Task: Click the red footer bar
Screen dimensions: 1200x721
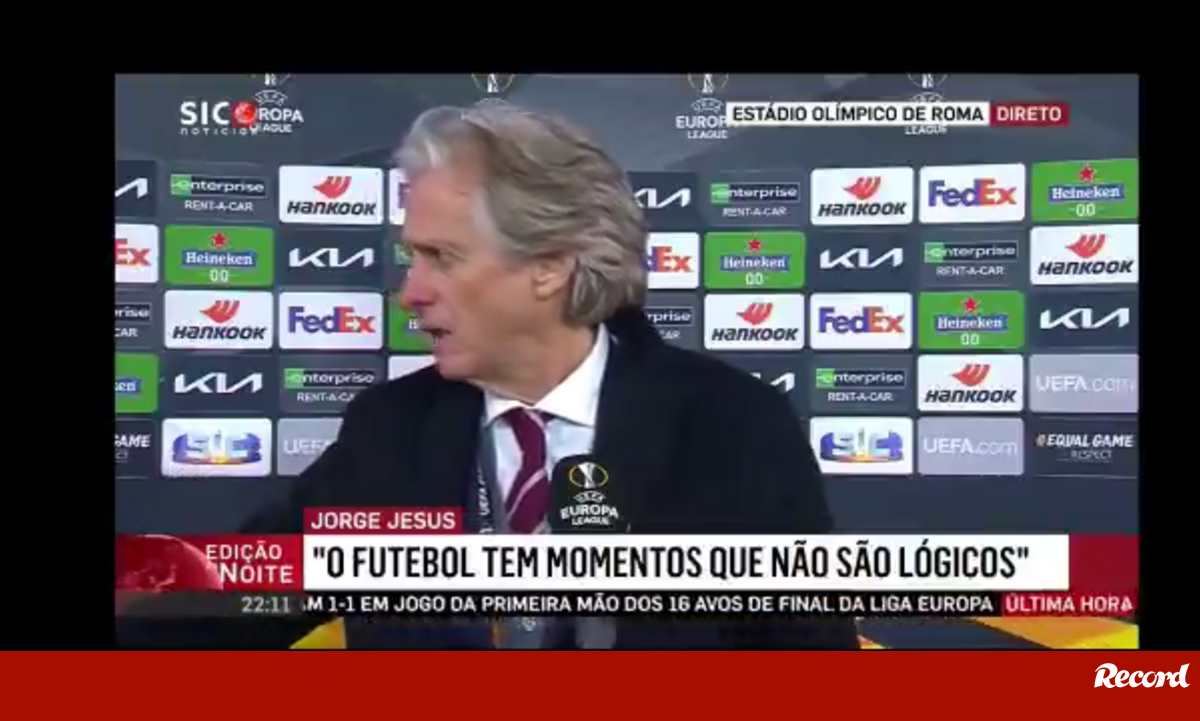Action: (600, 686)
